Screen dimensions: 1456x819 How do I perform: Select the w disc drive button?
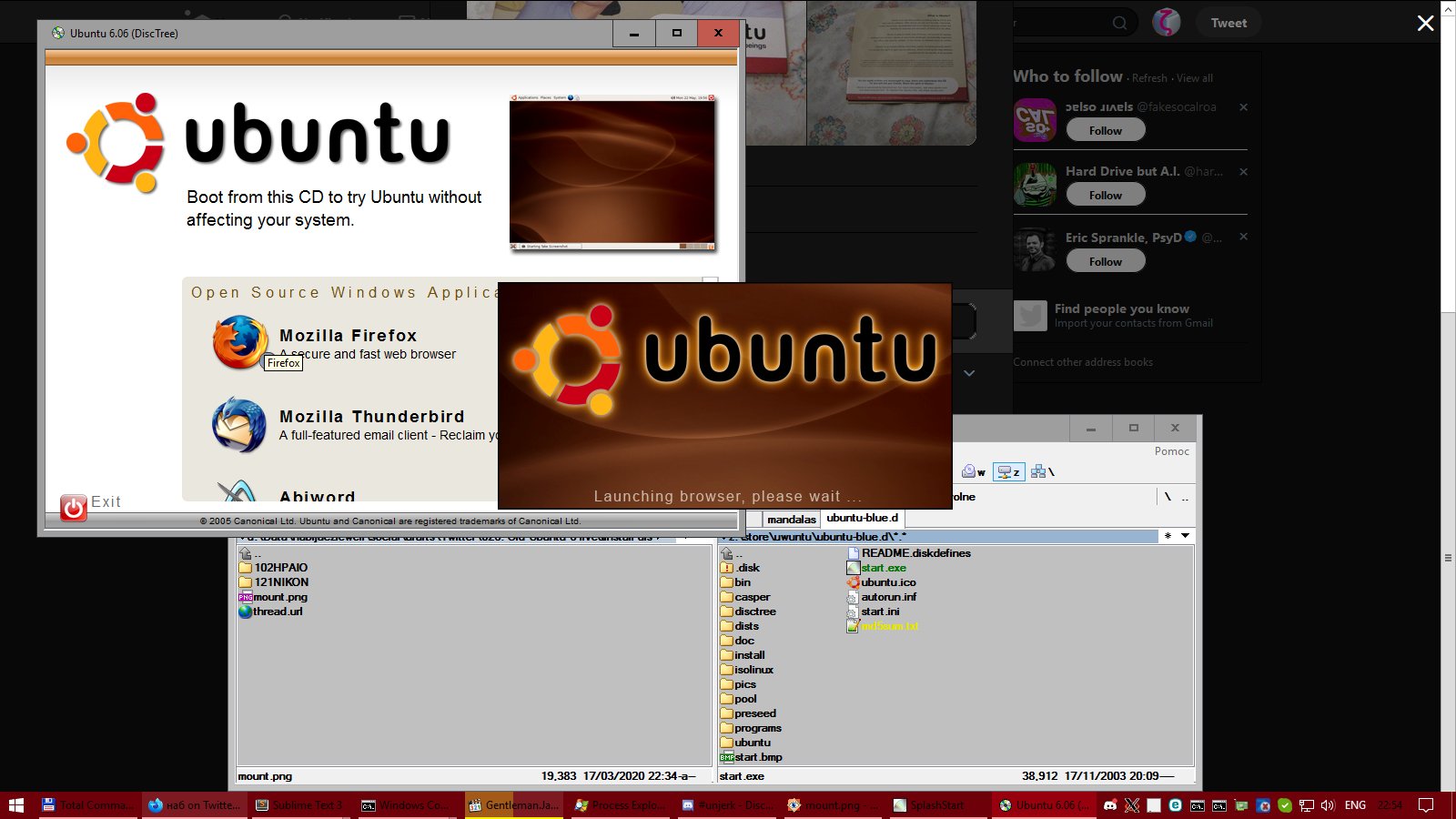(974, 471)
